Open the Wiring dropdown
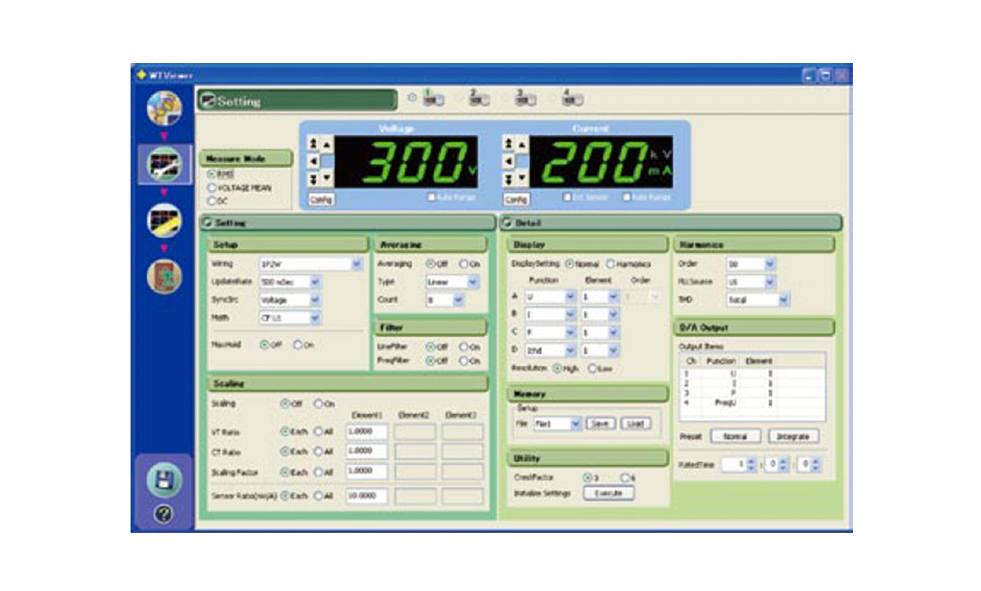Image resolution: width=981 pixels, height=591 pixels. coord(357,264)
